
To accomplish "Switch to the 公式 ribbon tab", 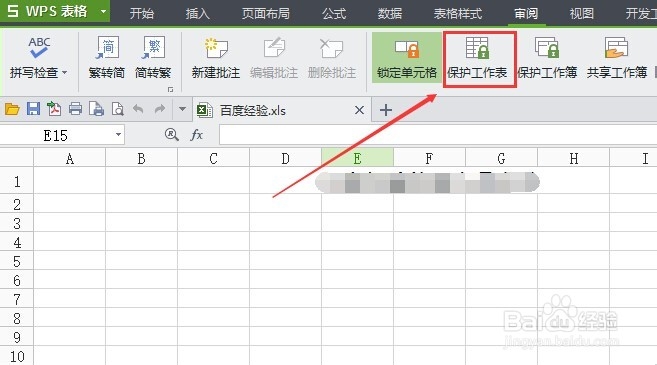I will click(x=334, y=13).
